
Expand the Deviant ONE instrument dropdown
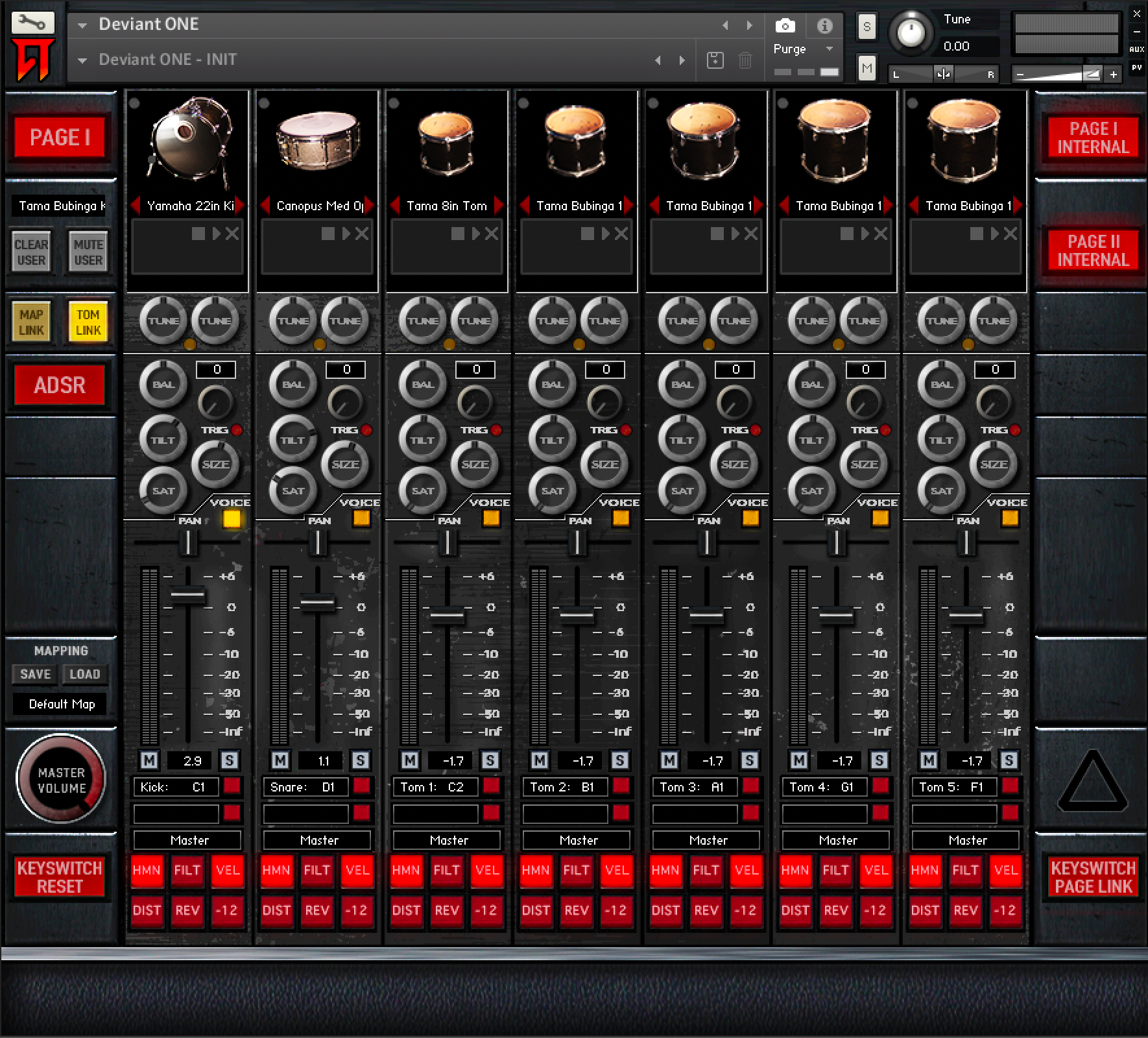(x=82, y=26)
